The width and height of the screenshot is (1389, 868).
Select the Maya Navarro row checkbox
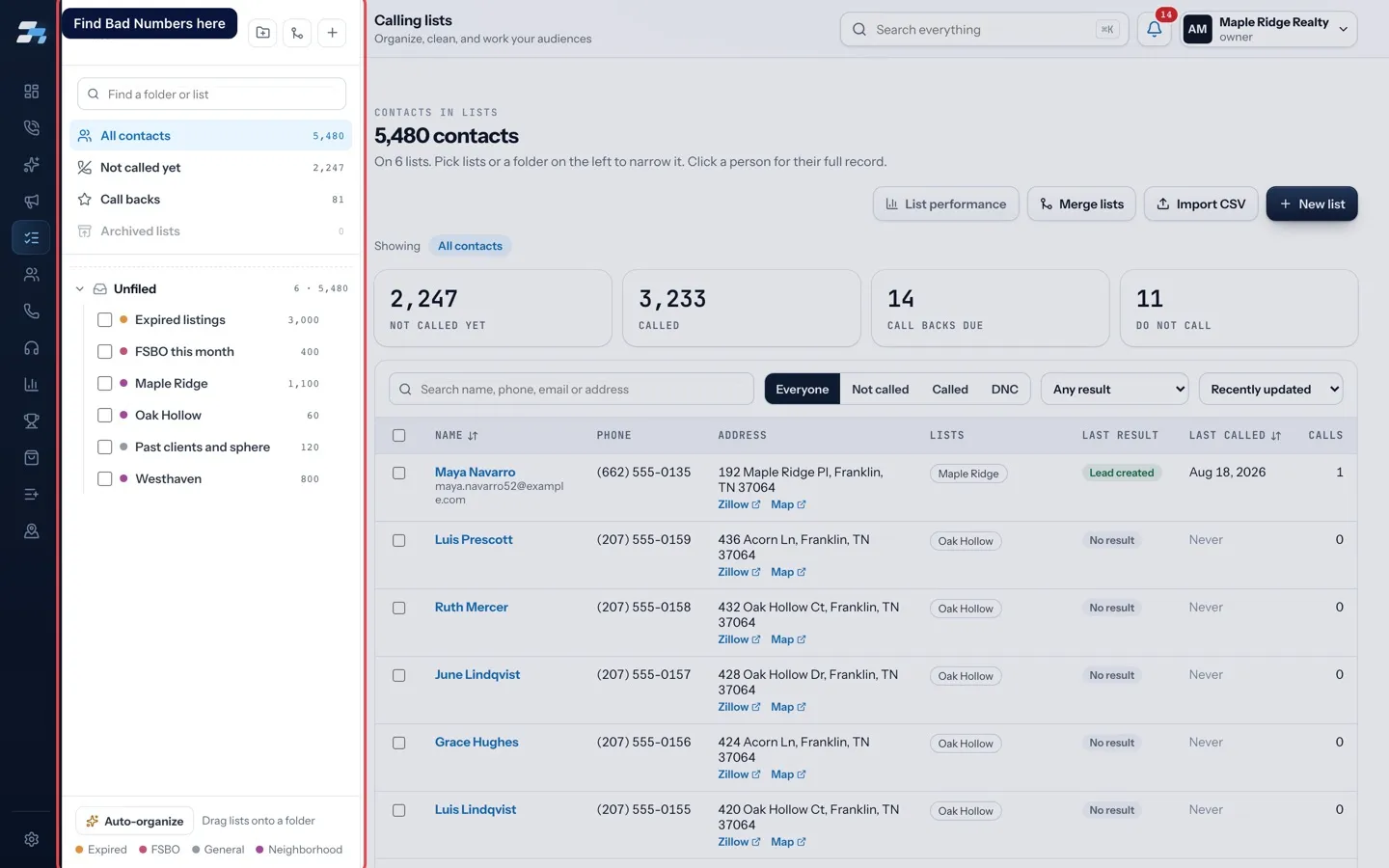398,473
